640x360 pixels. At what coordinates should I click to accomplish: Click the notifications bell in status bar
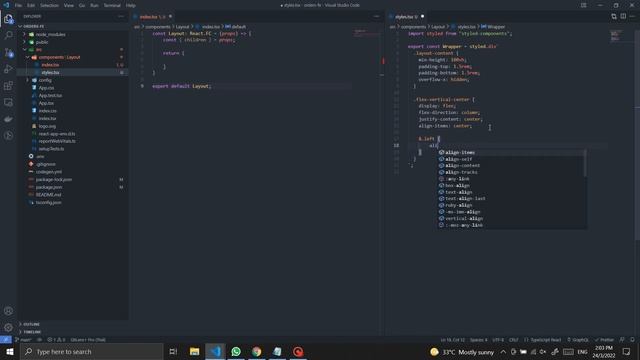point(632,340)
